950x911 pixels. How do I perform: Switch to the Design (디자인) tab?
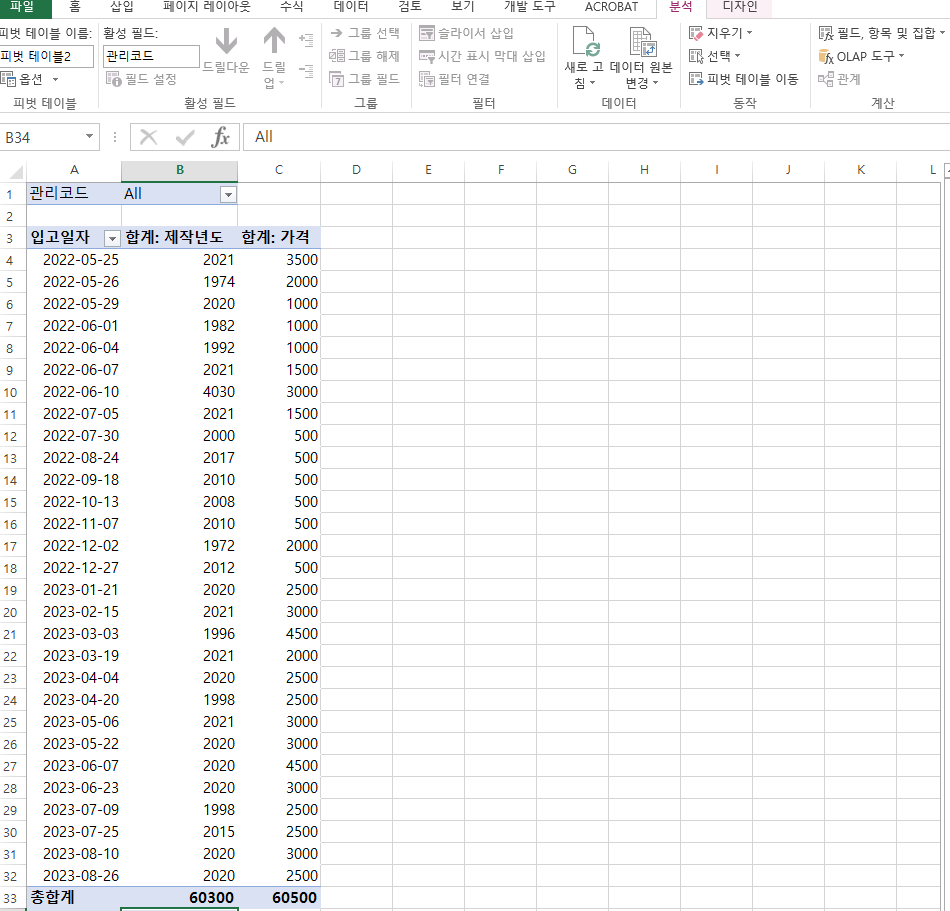[x=739, y=7]
